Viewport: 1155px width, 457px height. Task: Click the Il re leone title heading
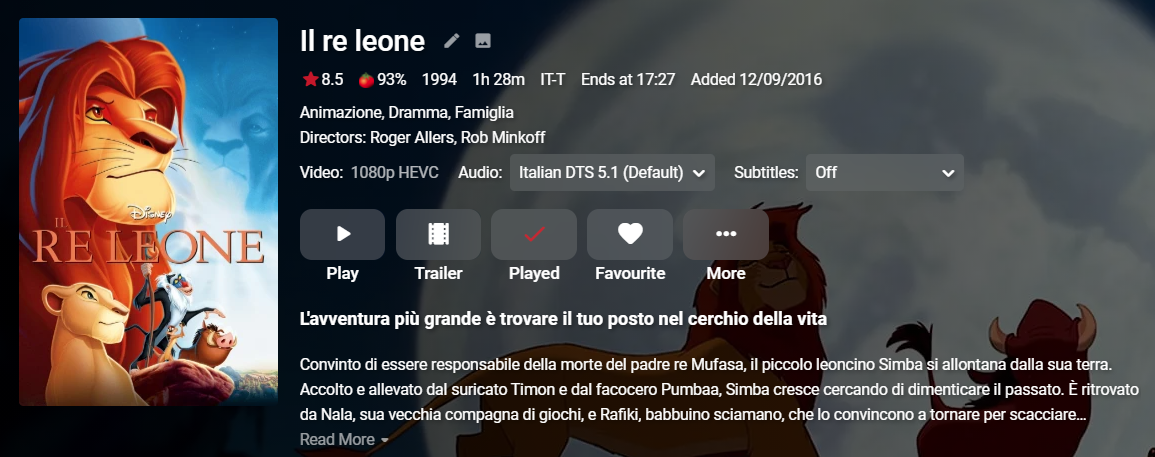coord(362,41)
